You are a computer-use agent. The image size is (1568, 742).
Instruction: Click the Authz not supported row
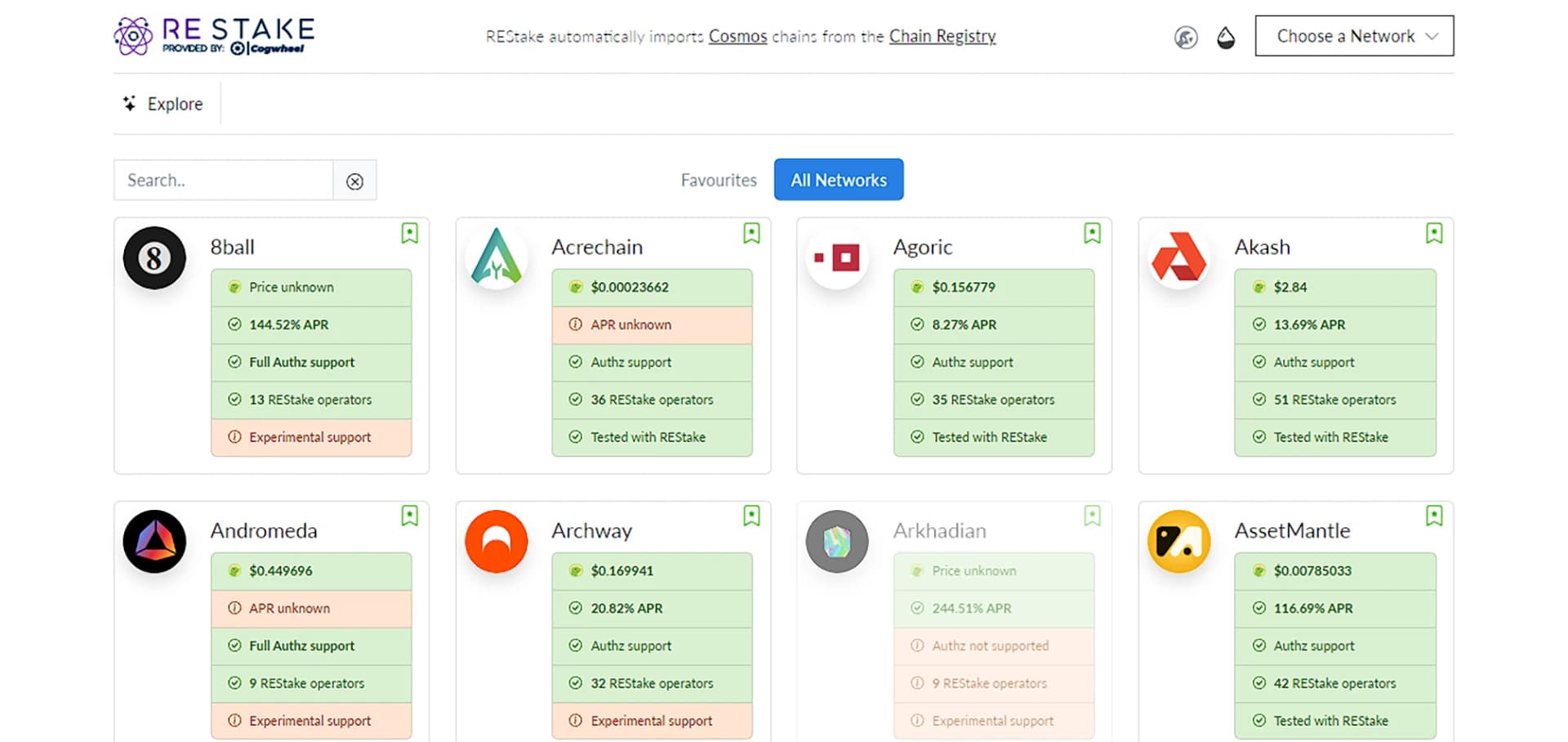click(994, 646)
